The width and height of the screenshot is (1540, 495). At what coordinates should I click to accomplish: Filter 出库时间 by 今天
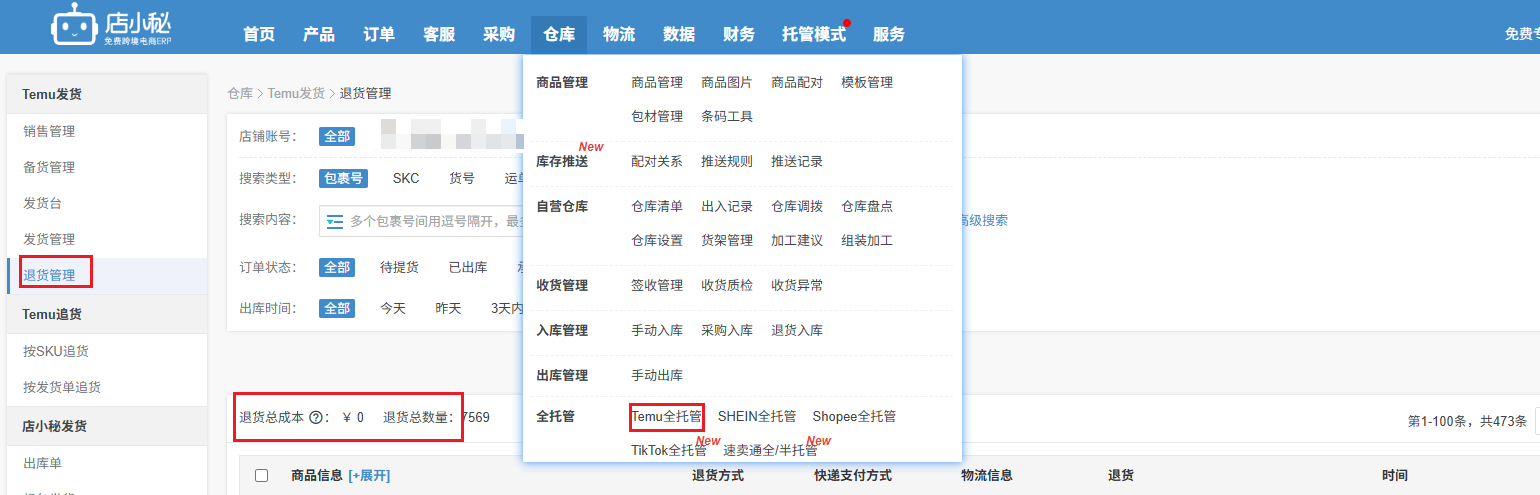pos(393,308)
